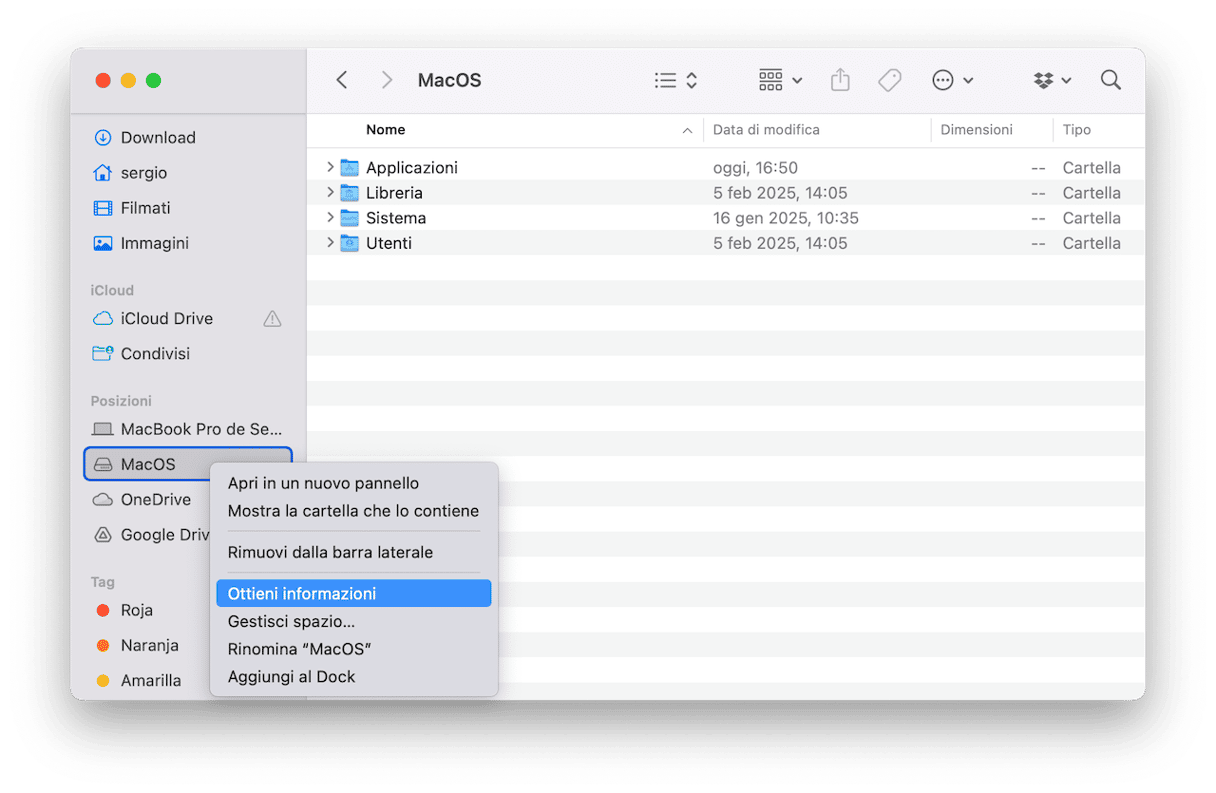This screenshot has width=1216, height=793.
Task: Click the Search magnifier icon
Action: point(1110,80)
